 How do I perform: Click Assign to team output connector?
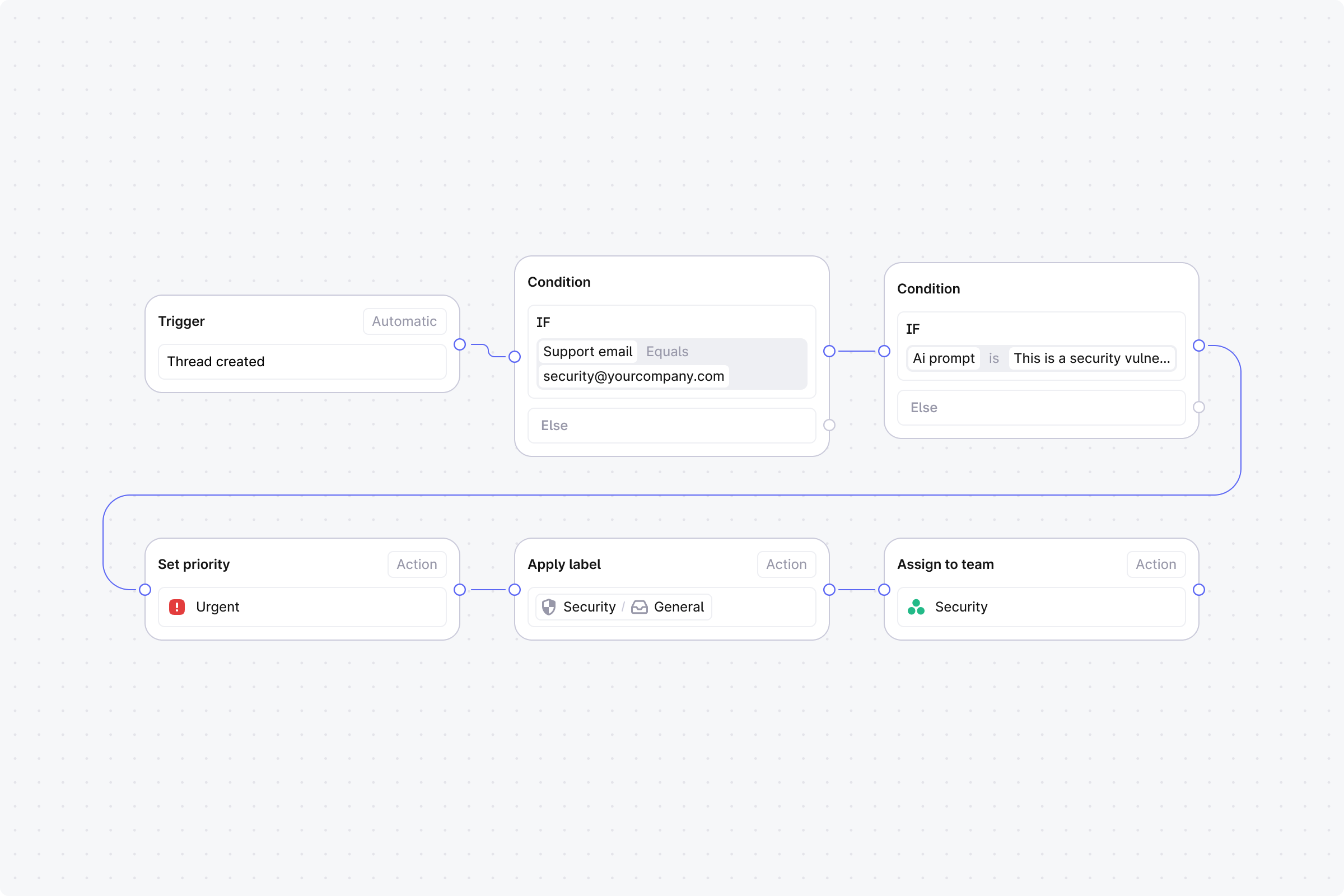(1199, 590)
